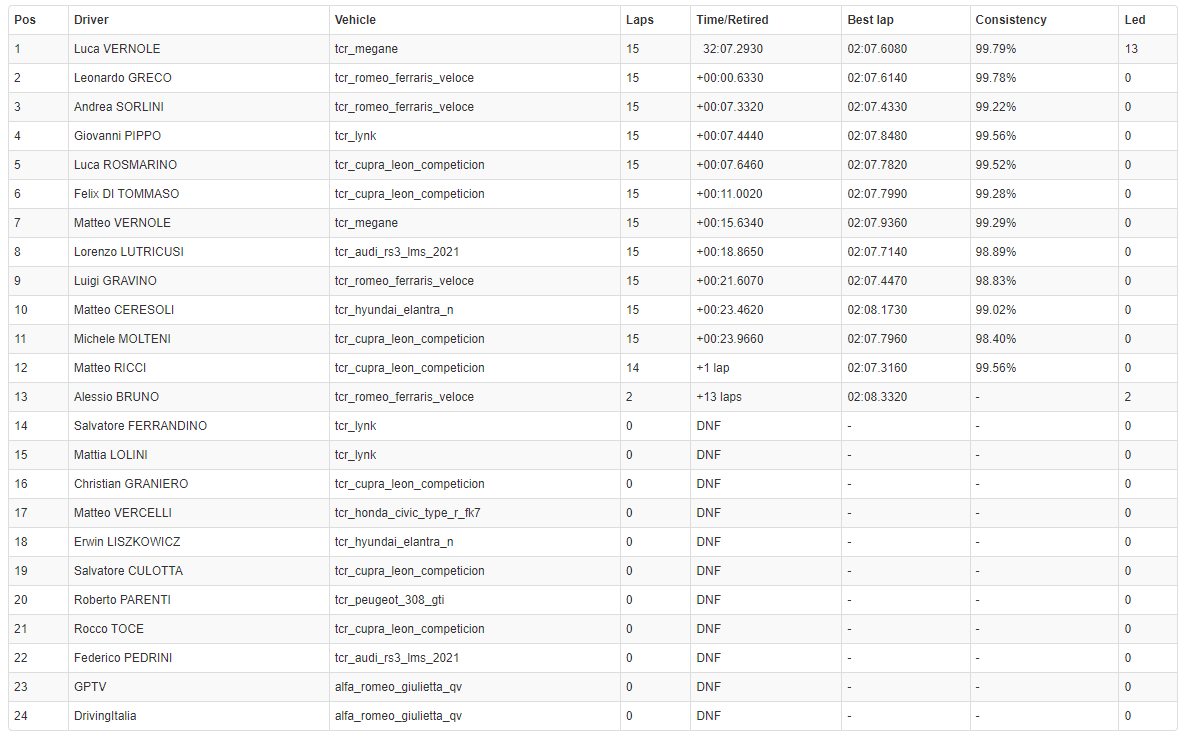
Task: Click the Vehicle column header
Action: pyautogui.click(x=355, y=20)
